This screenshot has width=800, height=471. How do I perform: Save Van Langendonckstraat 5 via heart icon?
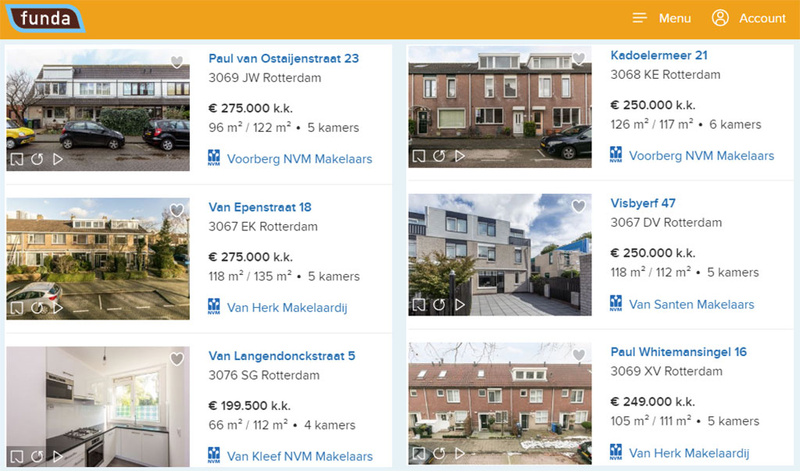177,359
